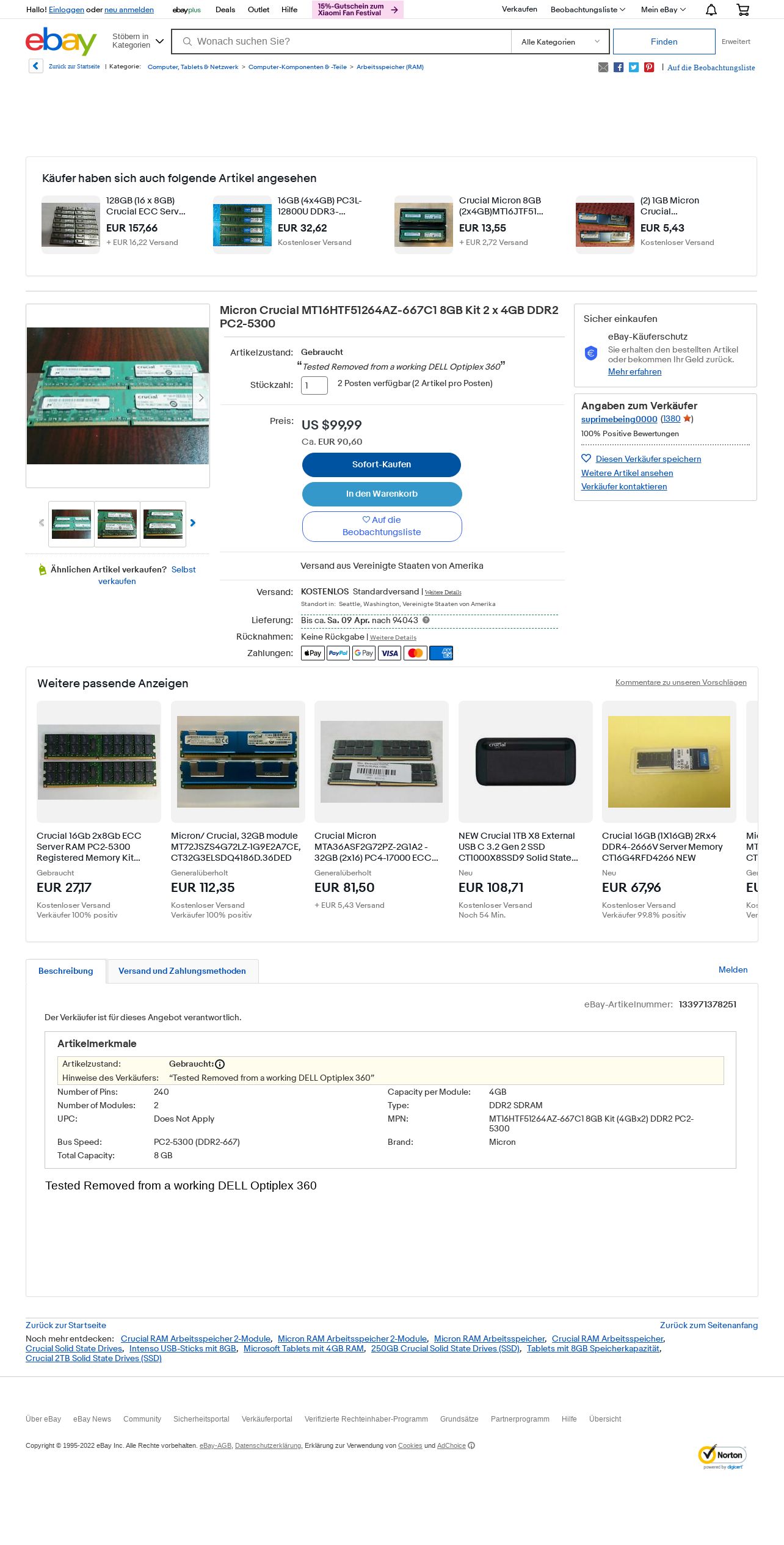This screenshot has height=1545, width=784.
Task: Share listing on Twitter icon
Action: pos(634,67)
